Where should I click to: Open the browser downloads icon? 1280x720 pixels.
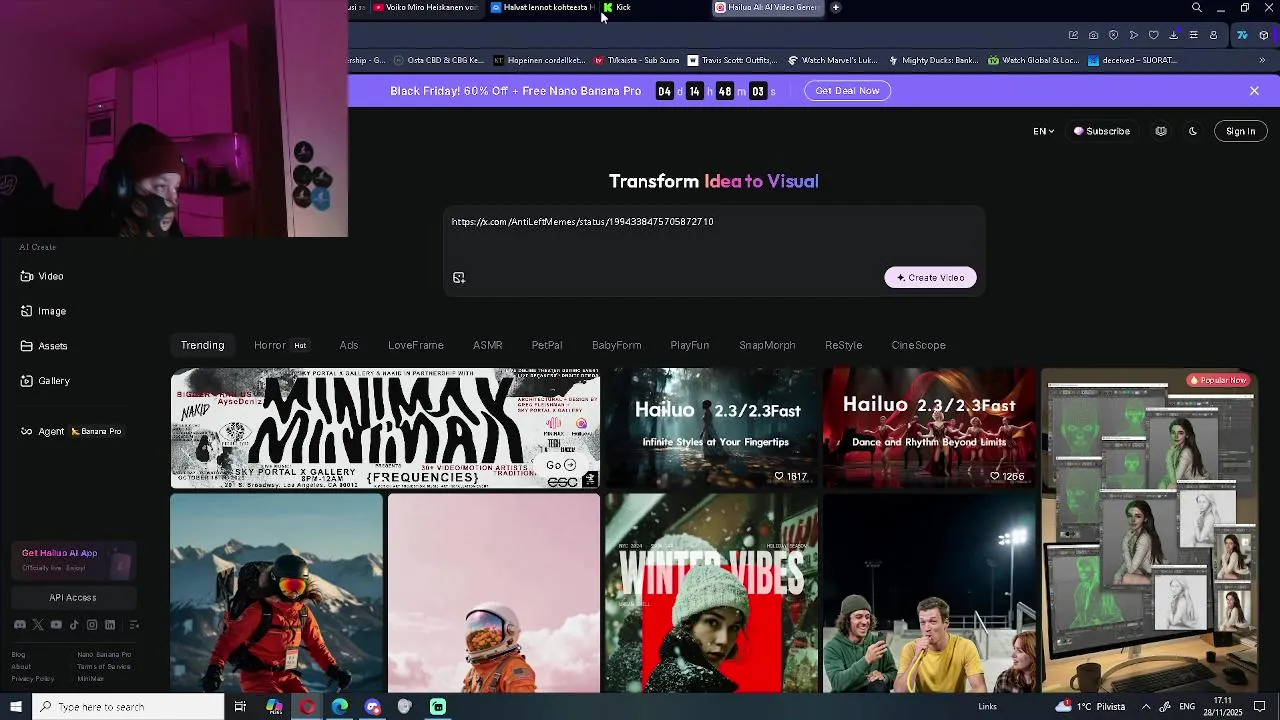click(x=1173, y=35)
